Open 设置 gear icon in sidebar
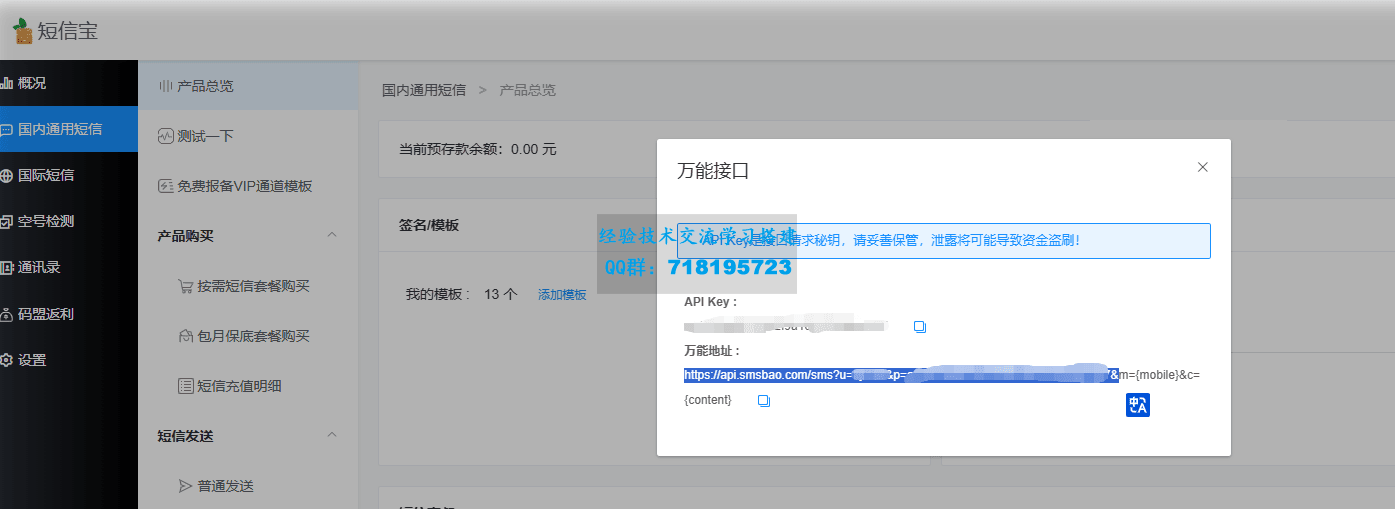The height and width of the screenshot is (509, 1395). pos(7,360)
